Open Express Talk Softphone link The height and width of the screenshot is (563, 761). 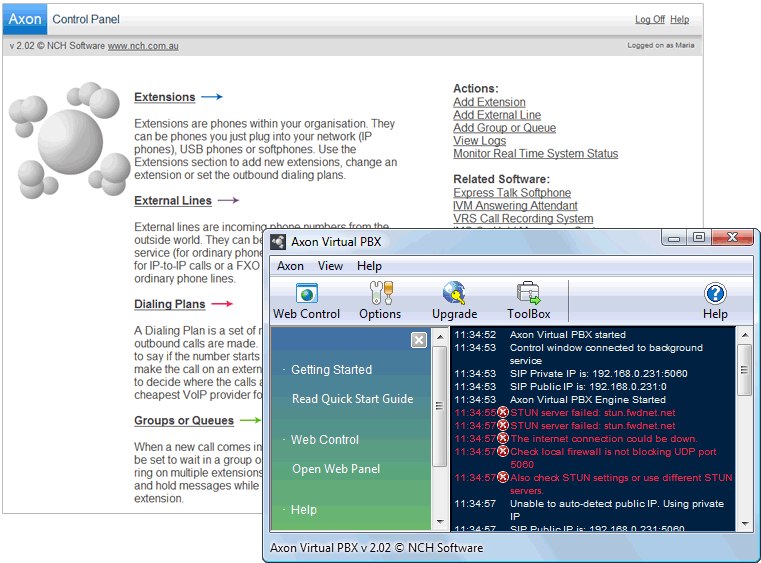512,193
